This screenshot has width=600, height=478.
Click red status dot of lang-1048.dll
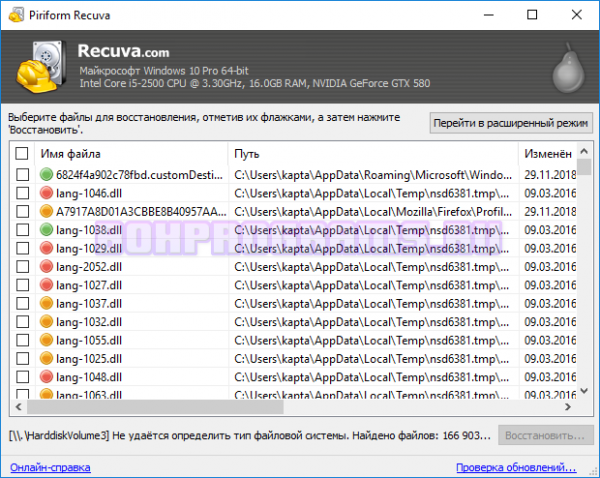pyautogui.click(x=46, y=377)
